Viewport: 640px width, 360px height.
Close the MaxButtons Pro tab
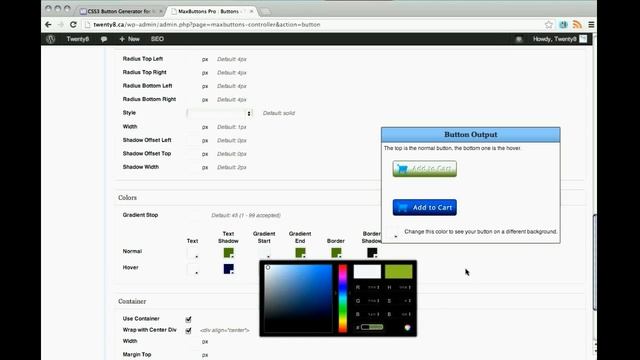coord(251,11)
